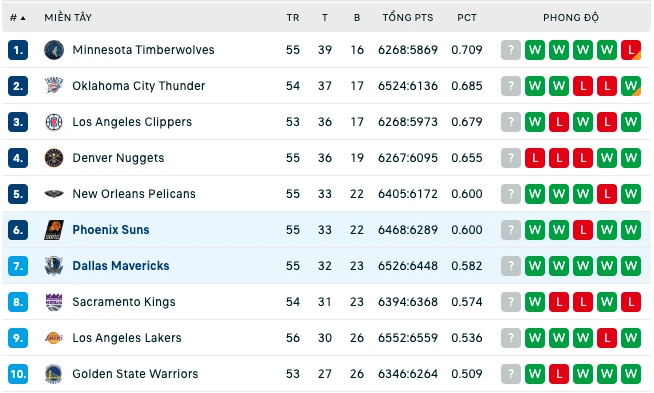Open the Phoenix Suns team link

(x=111, y=230)
